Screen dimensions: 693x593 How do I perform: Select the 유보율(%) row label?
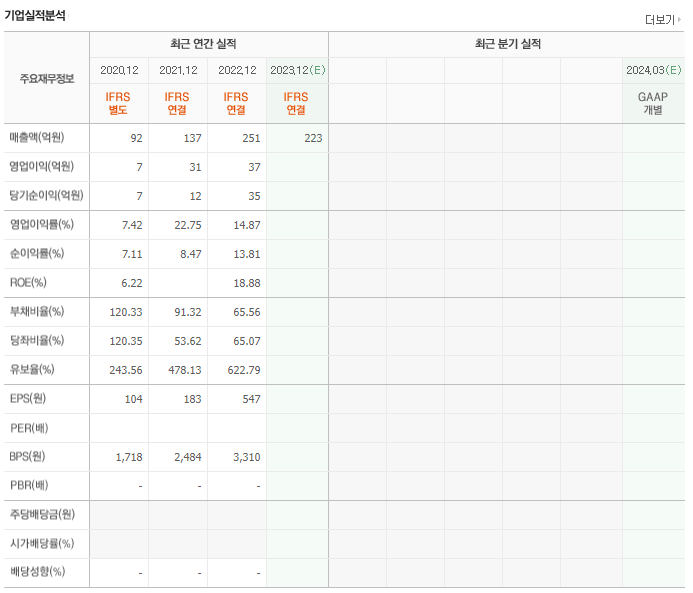tap(32, 369)
